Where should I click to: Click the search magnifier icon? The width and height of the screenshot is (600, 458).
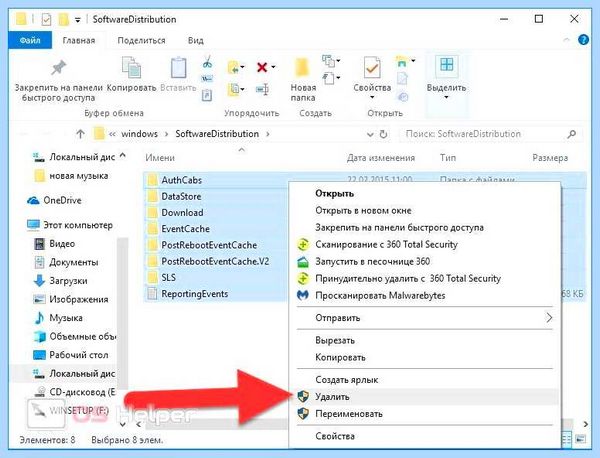[x=572, y=134]
